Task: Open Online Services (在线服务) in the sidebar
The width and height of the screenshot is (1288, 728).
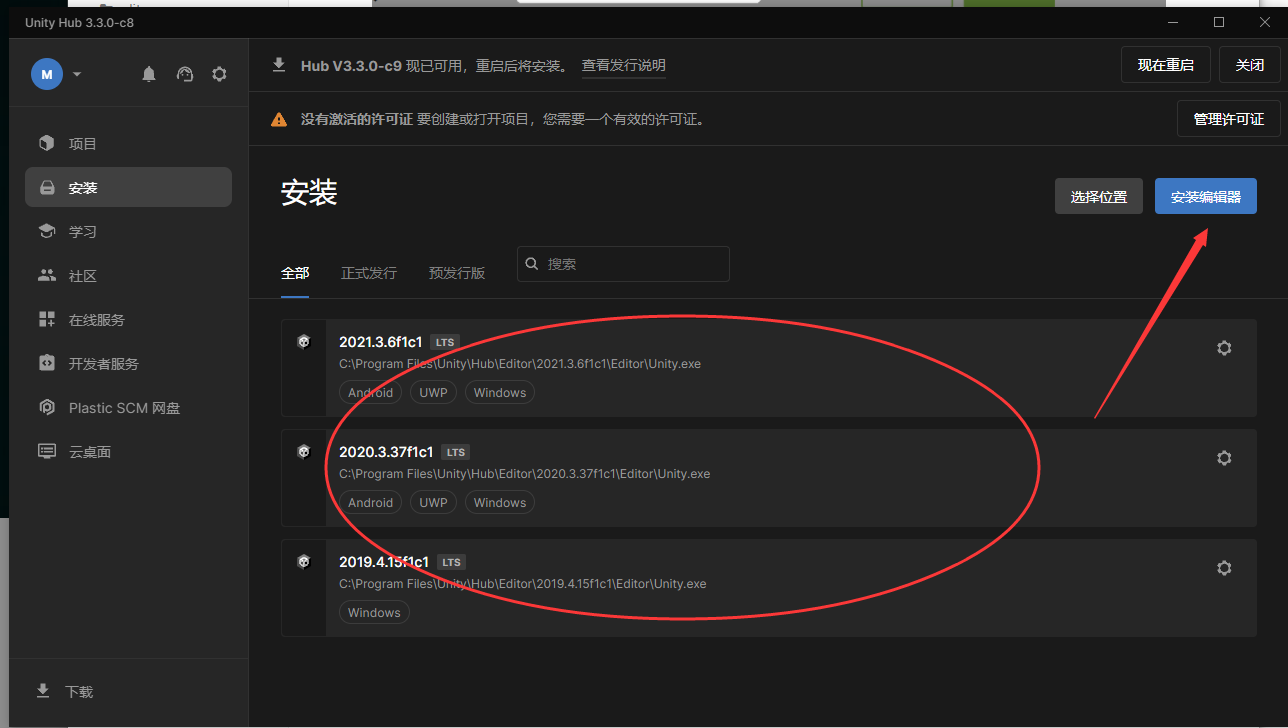Action: point(128,319)
